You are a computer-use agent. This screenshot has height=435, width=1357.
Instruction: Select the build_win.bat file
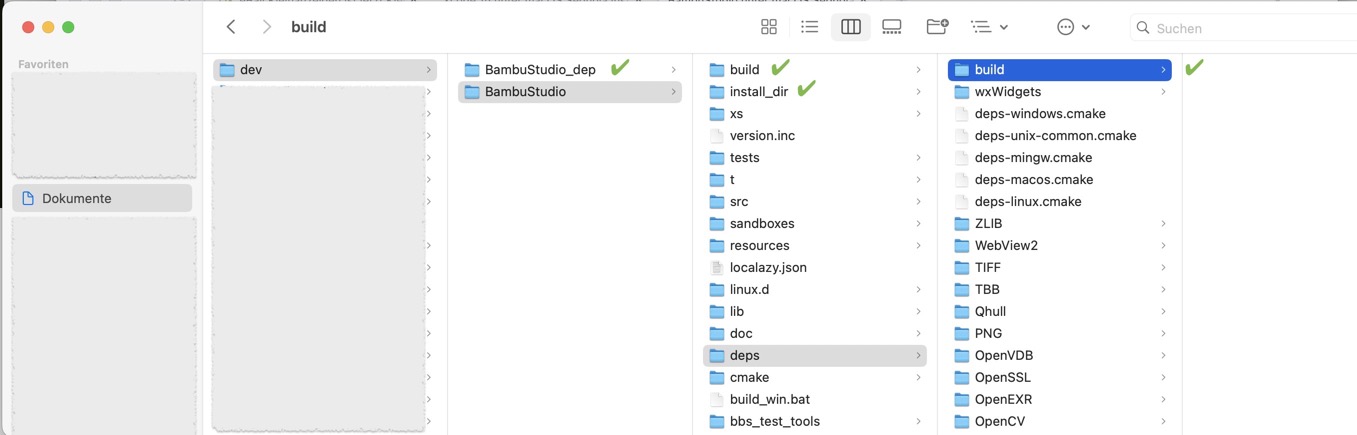(815, 400)
